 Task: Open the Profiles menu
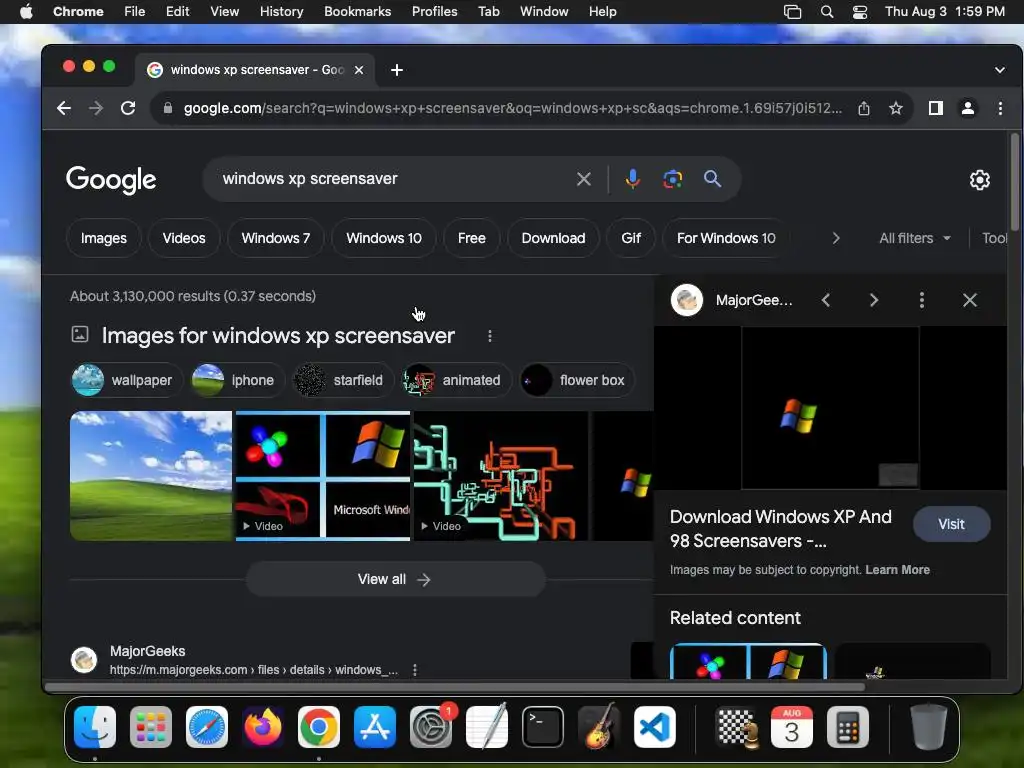point(434,12)
